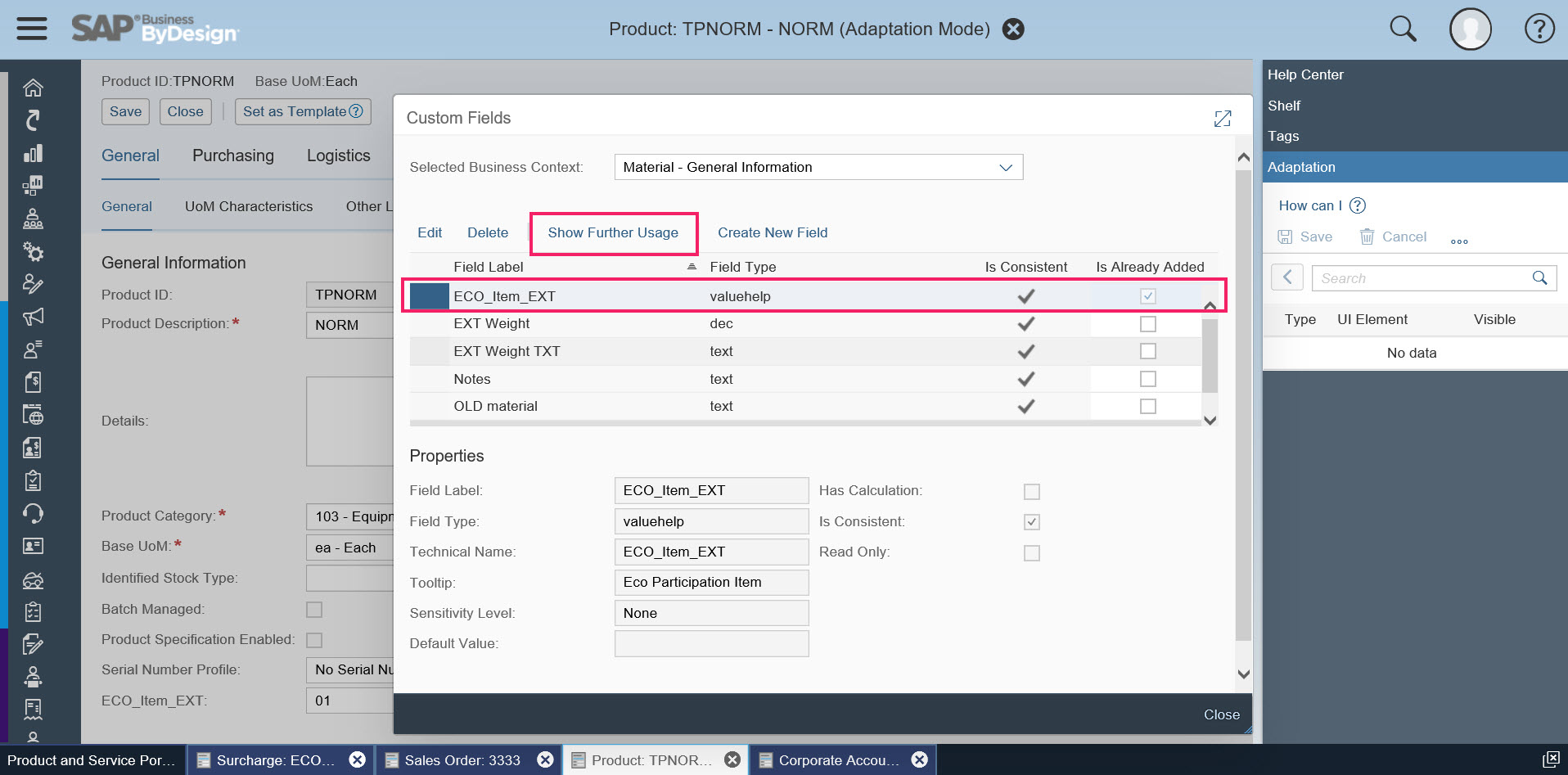Go to Home in the sidebar
The height and width of the screenshot is (775, 1568).
click(x=33, y=88)
